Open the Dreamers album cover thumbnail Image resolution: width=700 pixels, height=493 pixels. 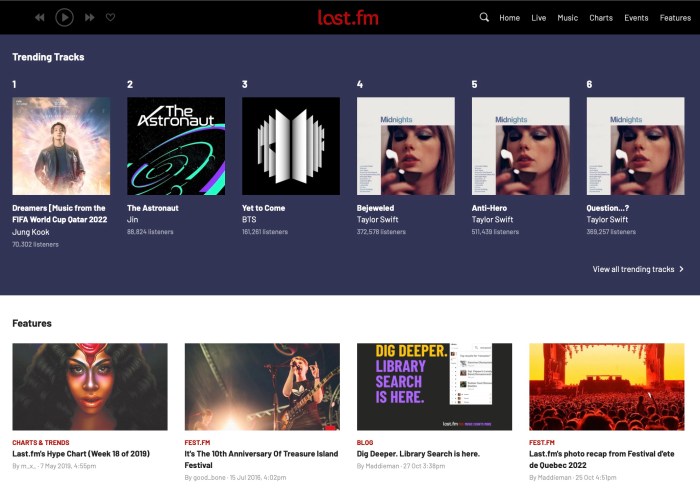point(61,146)
